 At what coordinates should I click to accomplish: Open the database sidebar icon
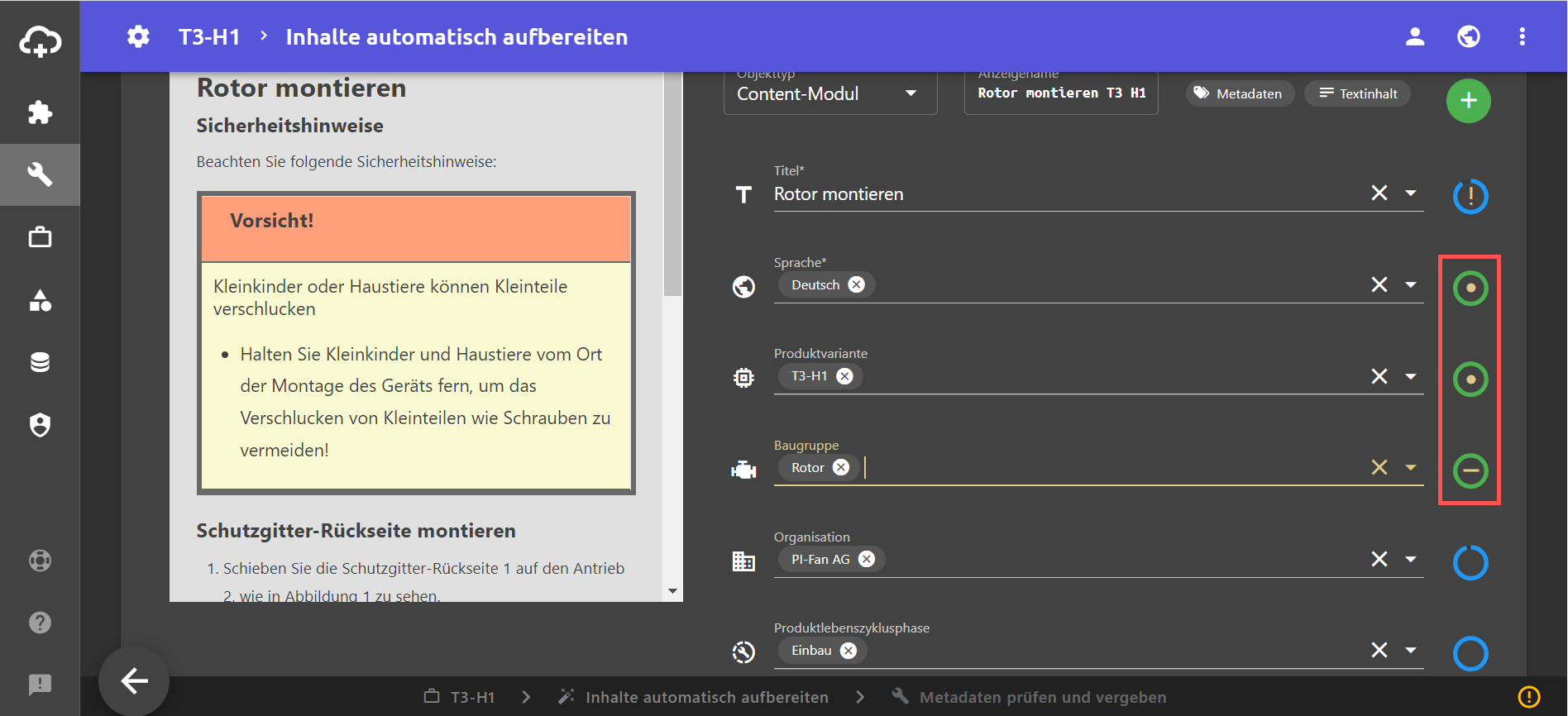[40, 362]
